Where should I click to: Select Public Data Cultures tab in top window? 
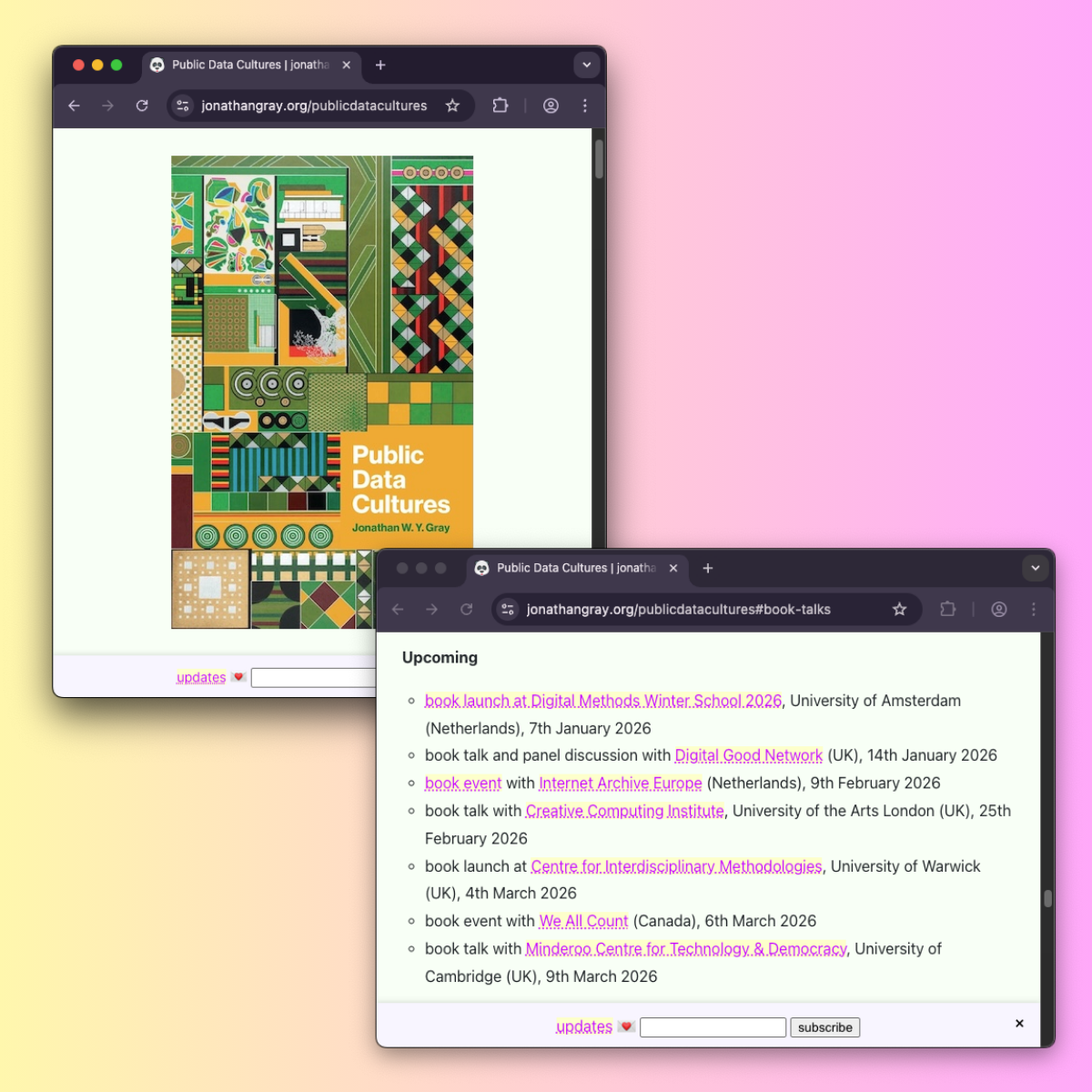coord(241,65)
